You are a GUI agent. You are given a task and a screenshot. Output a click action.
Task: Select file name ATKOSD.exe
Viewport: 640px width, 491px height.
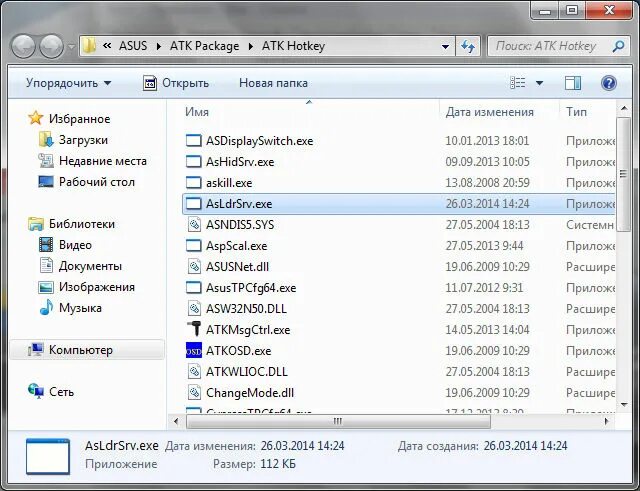pyautogui.click(x=238, y=351)
